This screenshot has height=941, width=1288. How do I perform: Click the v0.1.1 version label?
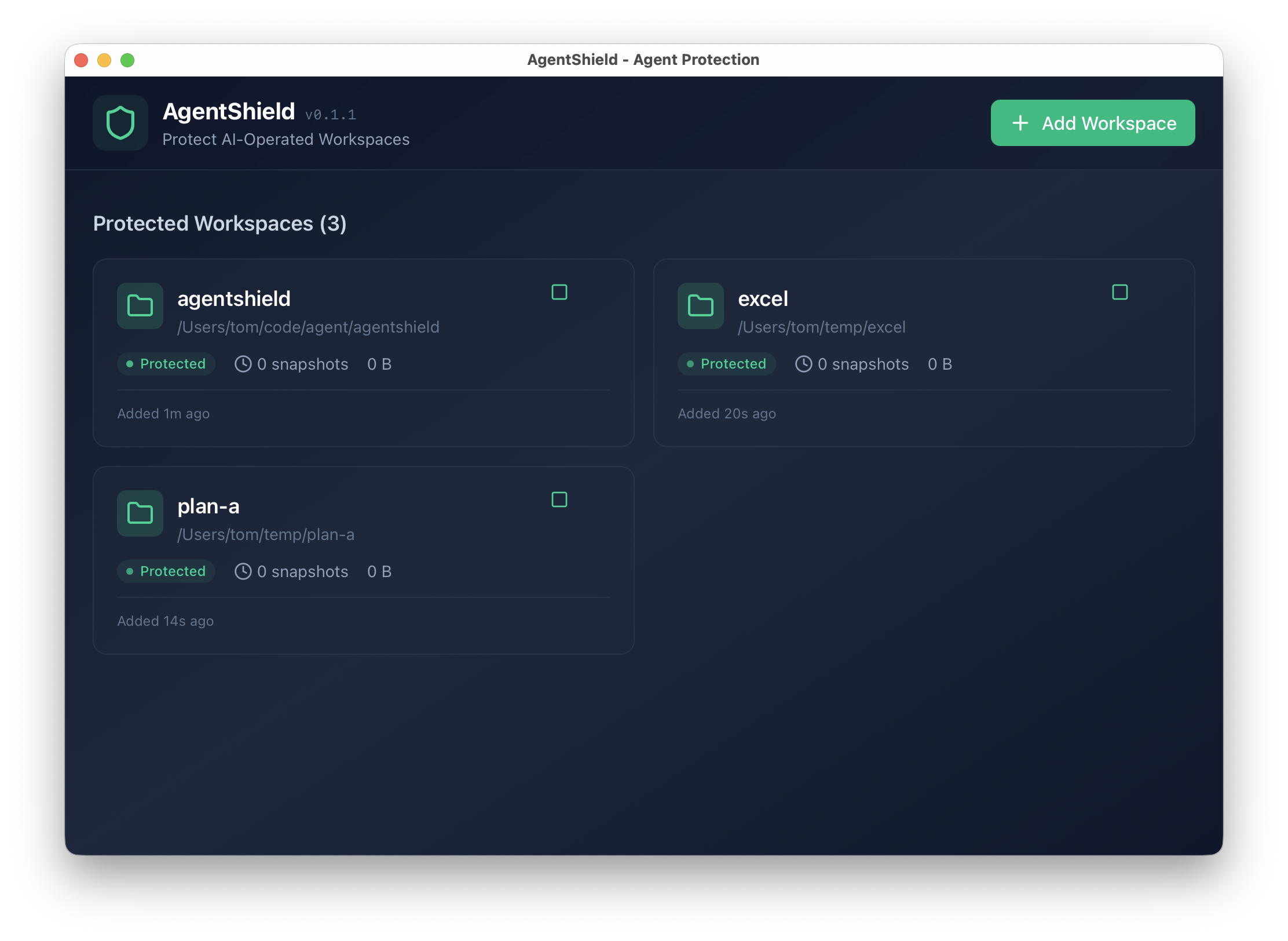pos(331,114)
